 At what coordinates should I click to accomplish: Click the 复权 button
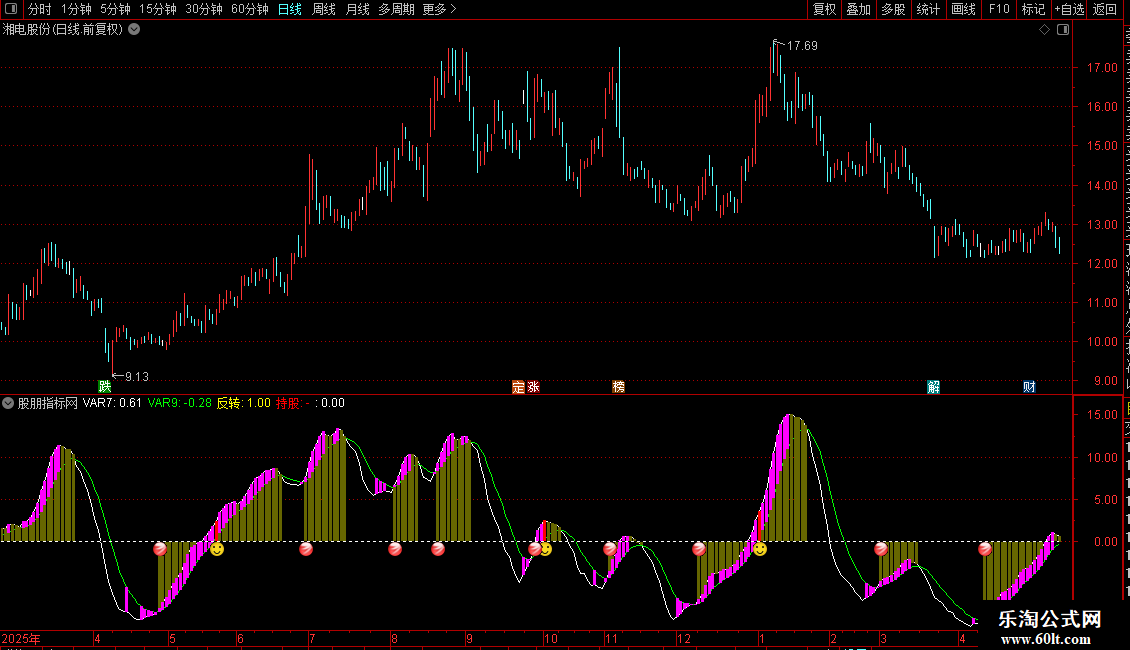[824, 9]
